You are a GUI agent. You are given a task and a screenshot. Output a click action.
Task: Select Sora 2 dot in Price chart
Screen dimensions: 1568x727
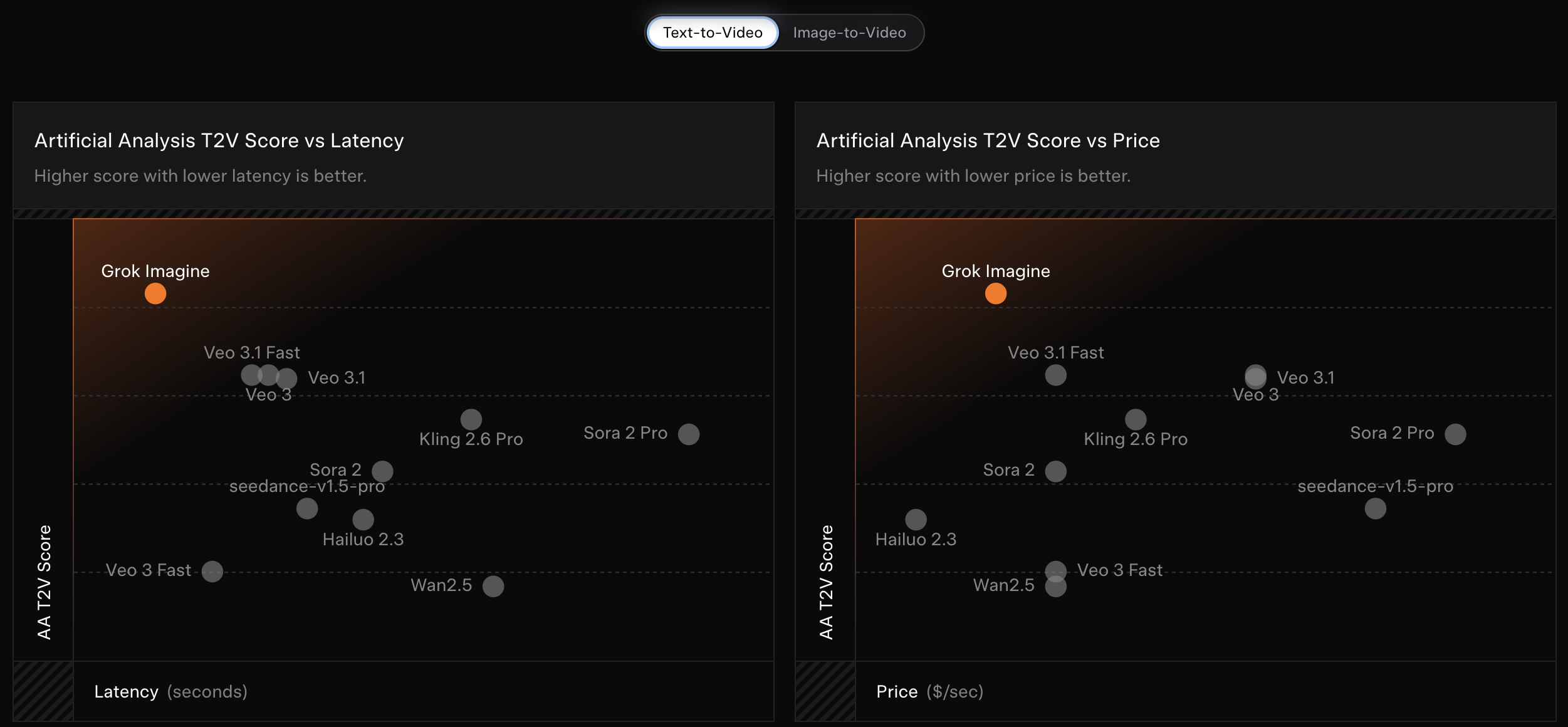[1056, 471]
